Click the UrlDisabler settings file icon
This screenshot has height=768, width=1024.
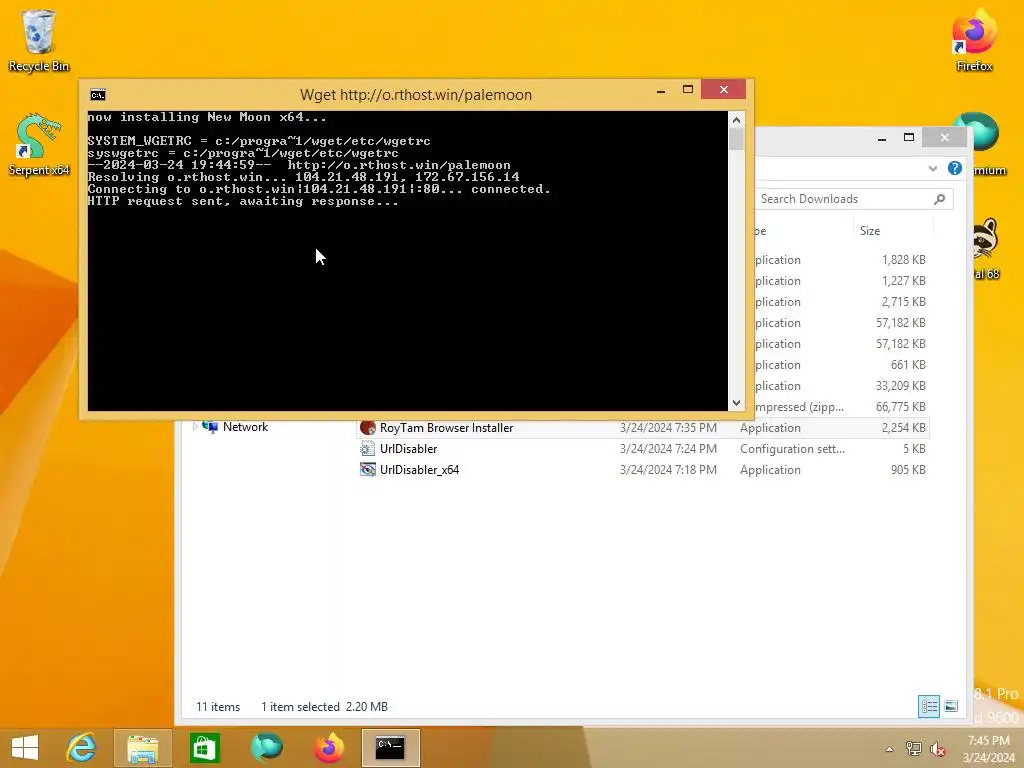click(368, 449)
